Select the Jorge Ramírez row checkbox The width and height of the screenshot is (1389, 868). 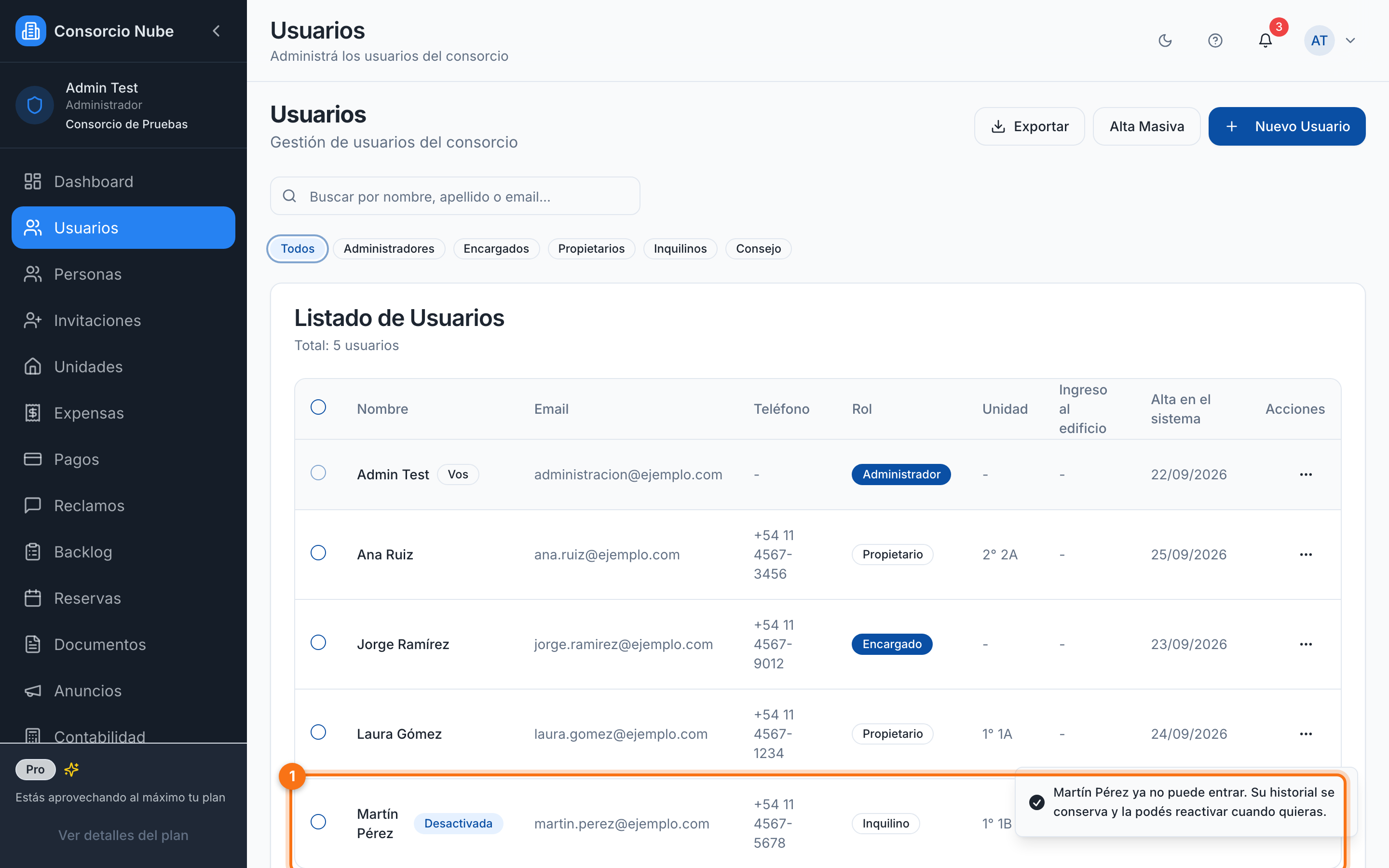tap(318, 642)
